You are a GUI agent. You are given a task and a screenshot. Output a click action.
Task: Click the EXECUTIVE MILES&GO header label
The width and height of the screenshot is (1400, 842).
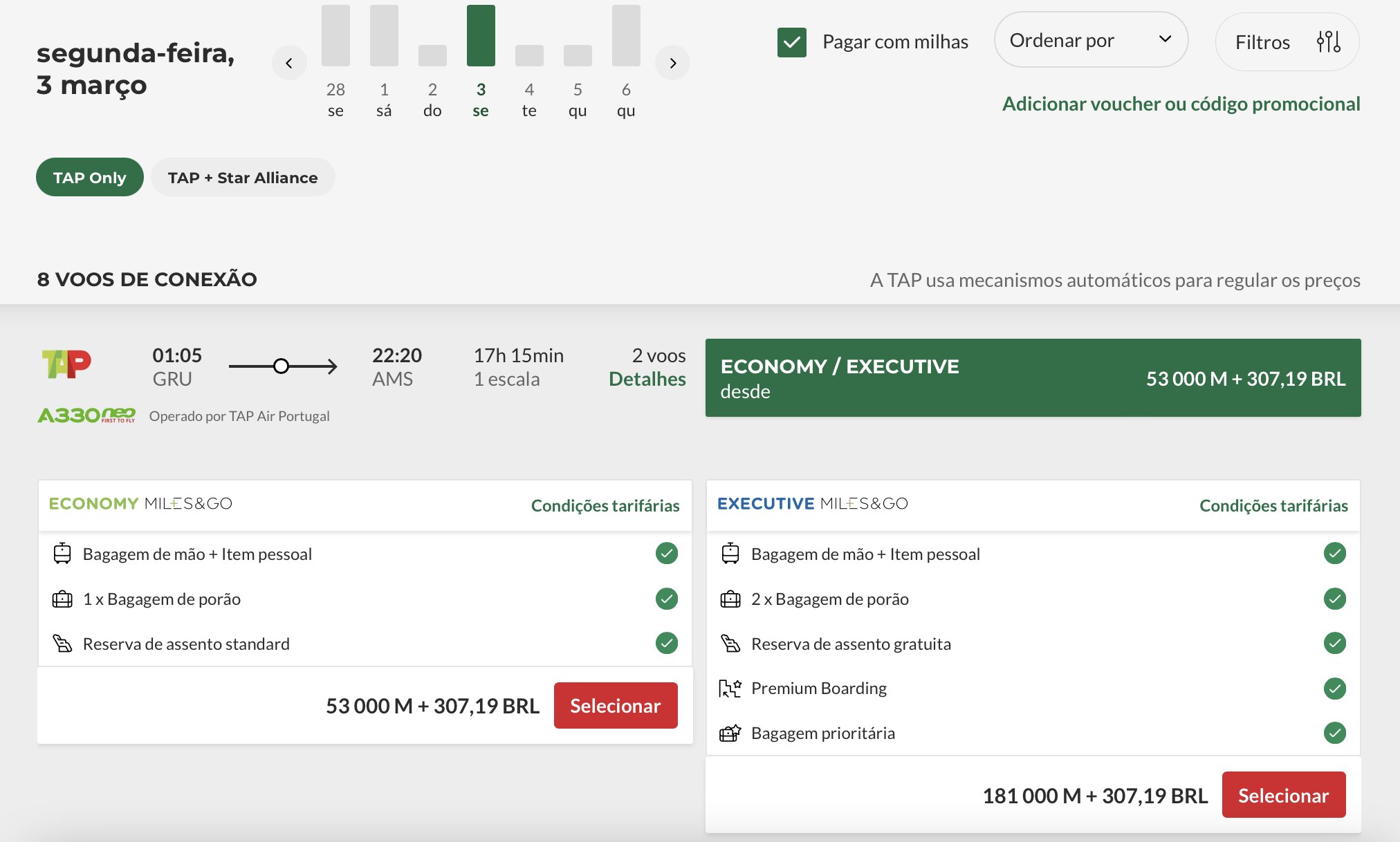(813, 503)
